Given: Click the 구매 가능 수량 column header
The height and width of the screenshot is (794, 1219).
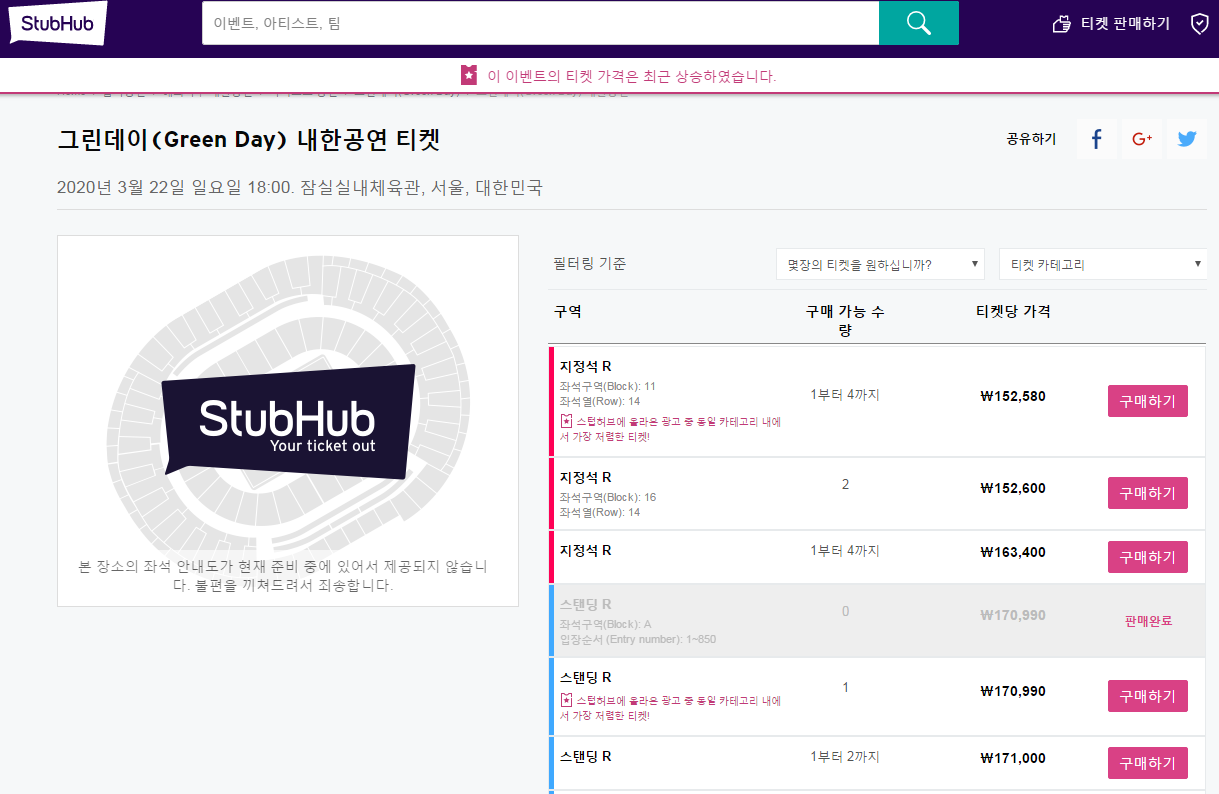Looking at the screenshot, I should 845,320.
